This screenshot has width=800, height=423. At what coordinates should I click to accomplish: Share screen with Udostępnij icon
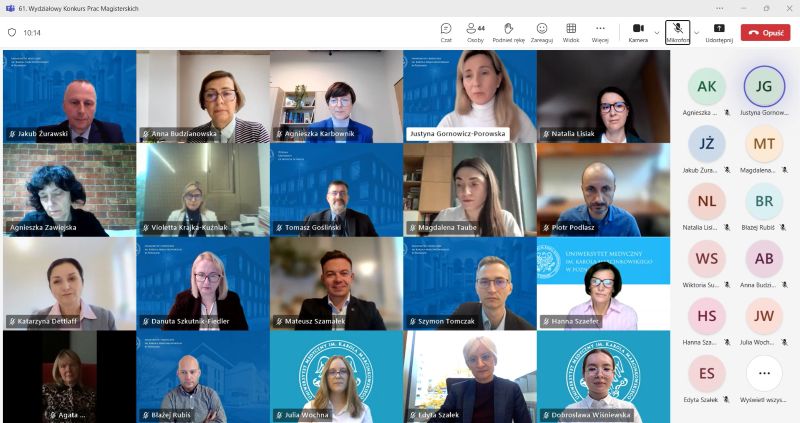(x=719, y=30)
